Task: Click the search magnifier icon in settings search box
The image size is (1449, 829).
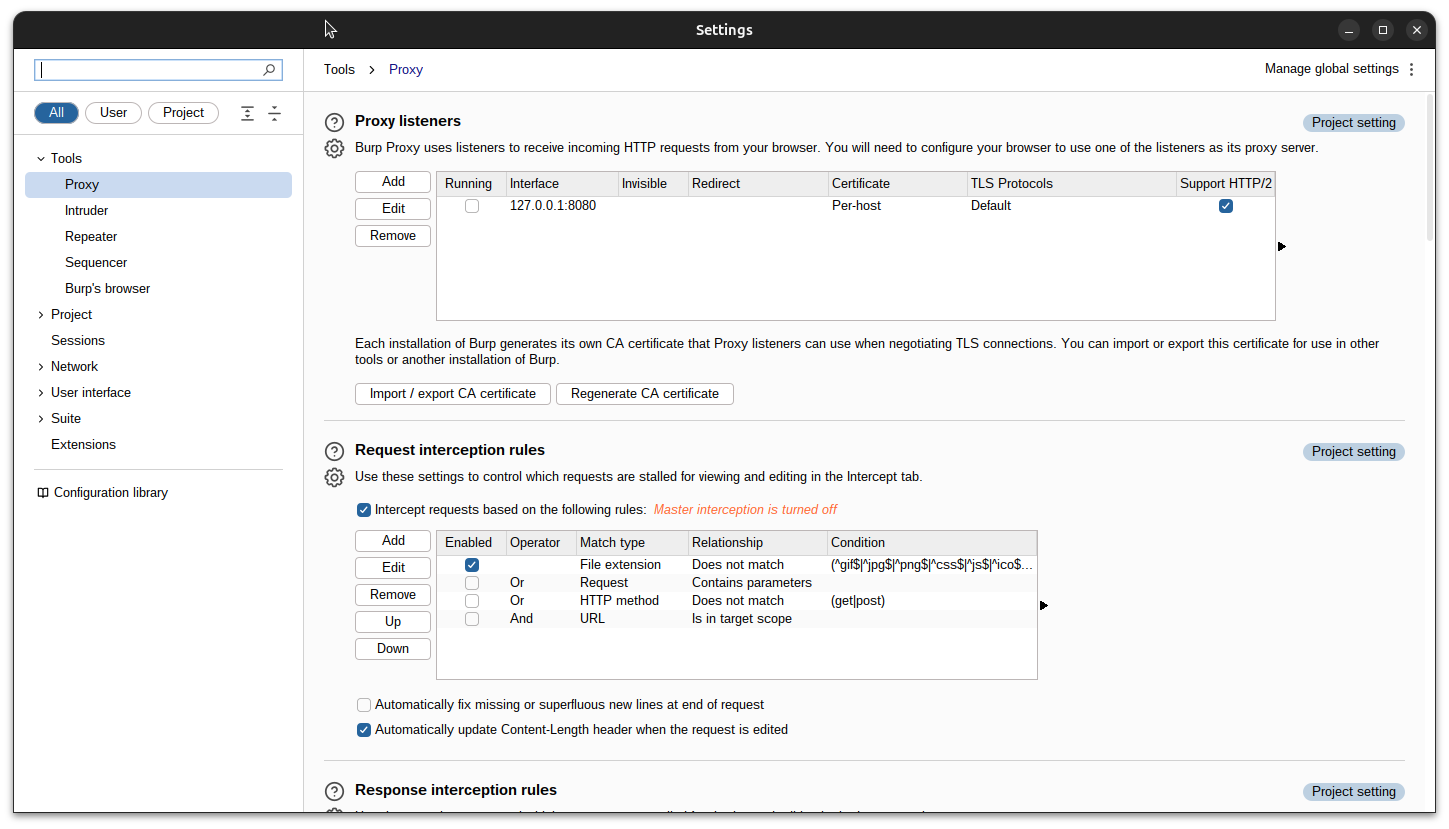Action: tap(269, 70)
